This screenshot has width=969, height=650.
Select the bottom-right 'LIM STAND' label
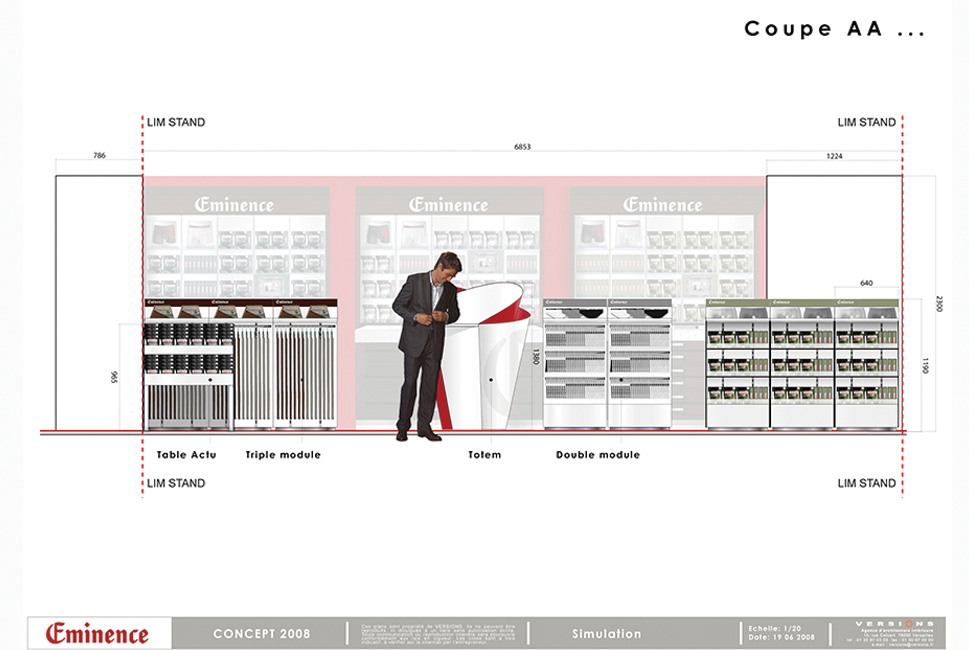coord(866,483)
